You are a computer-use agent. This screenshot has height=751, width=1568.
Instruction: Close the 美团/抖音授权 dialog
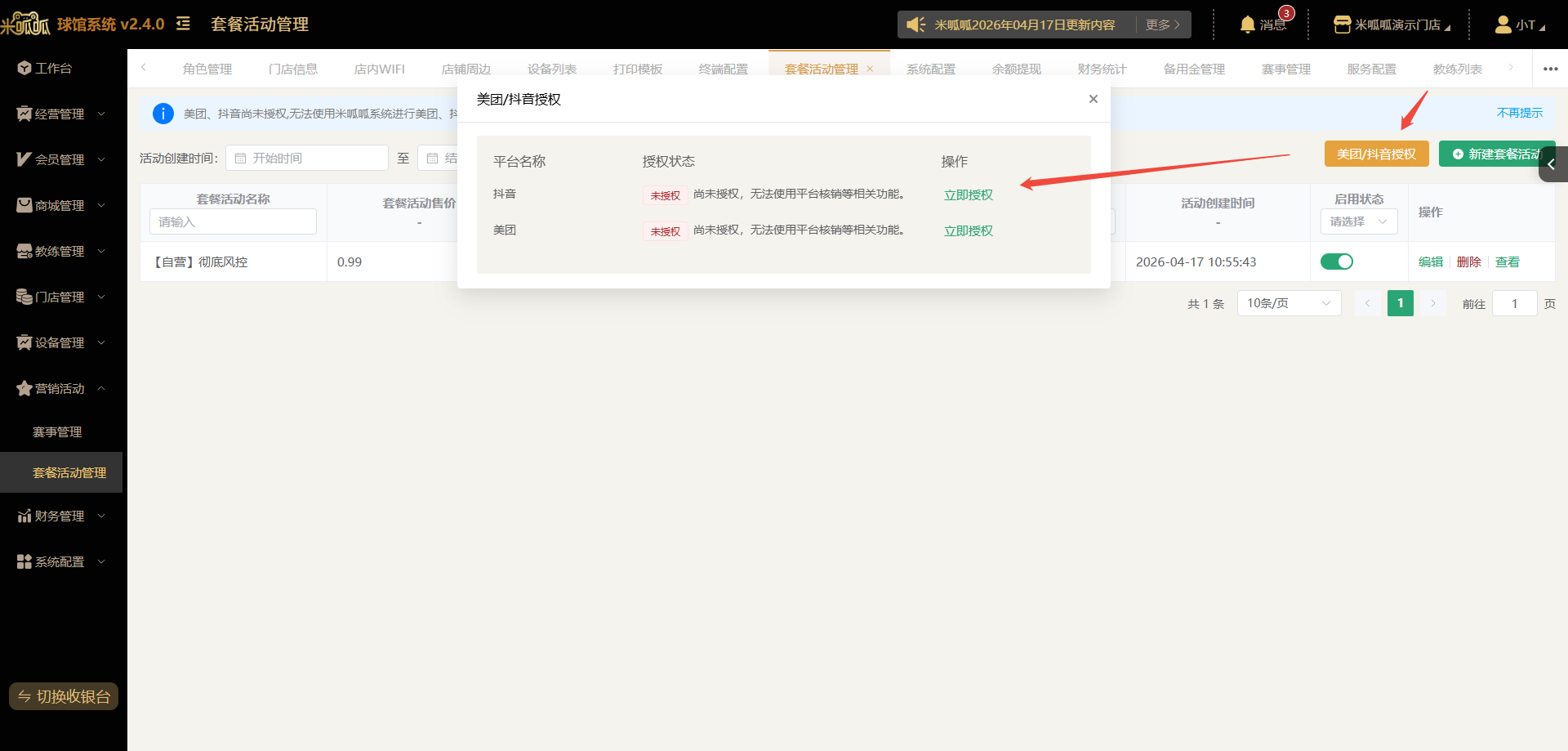tap(1094, 99)
